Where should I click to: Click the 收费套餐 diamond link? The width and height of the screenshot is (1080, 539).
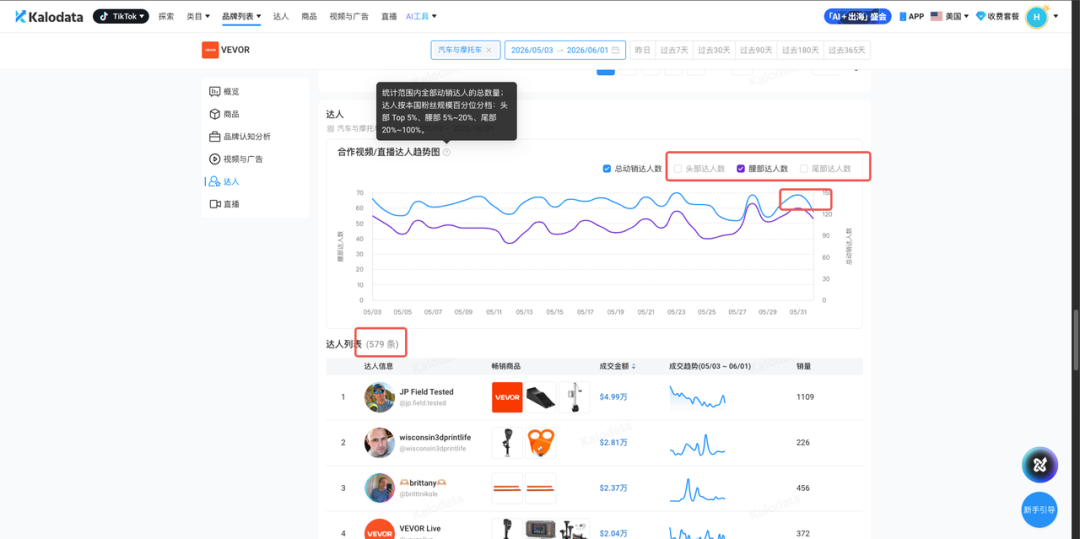point(997,16)
